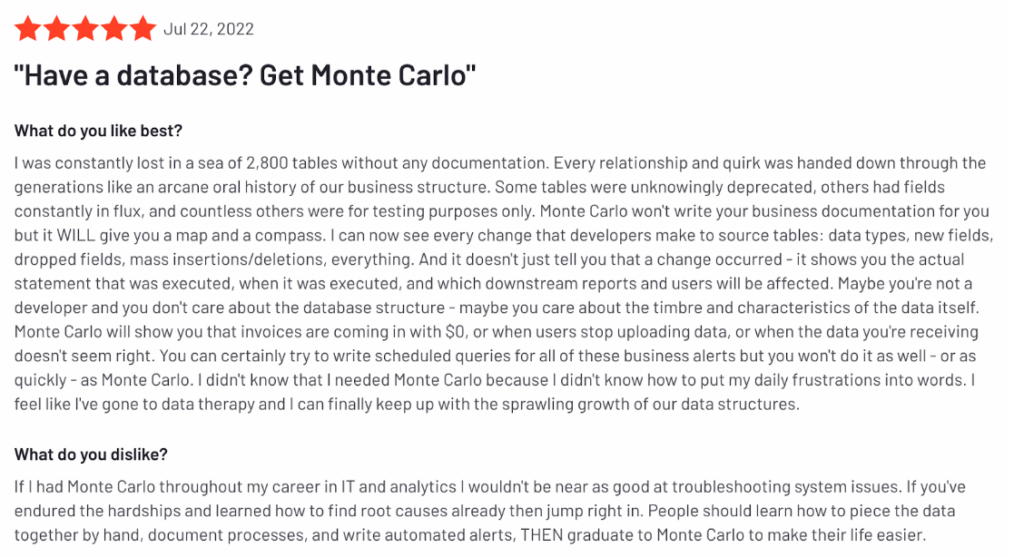Click the "mass insertions/deletions" phrase
The image size is (1024, 557).
tap(227, 260)
